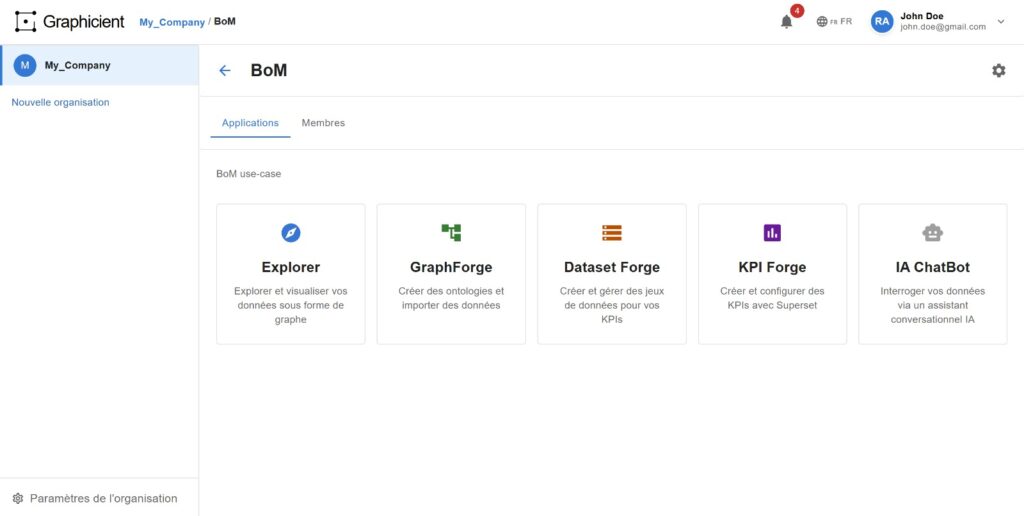Click the Explorer compass icon

point(291,233)
